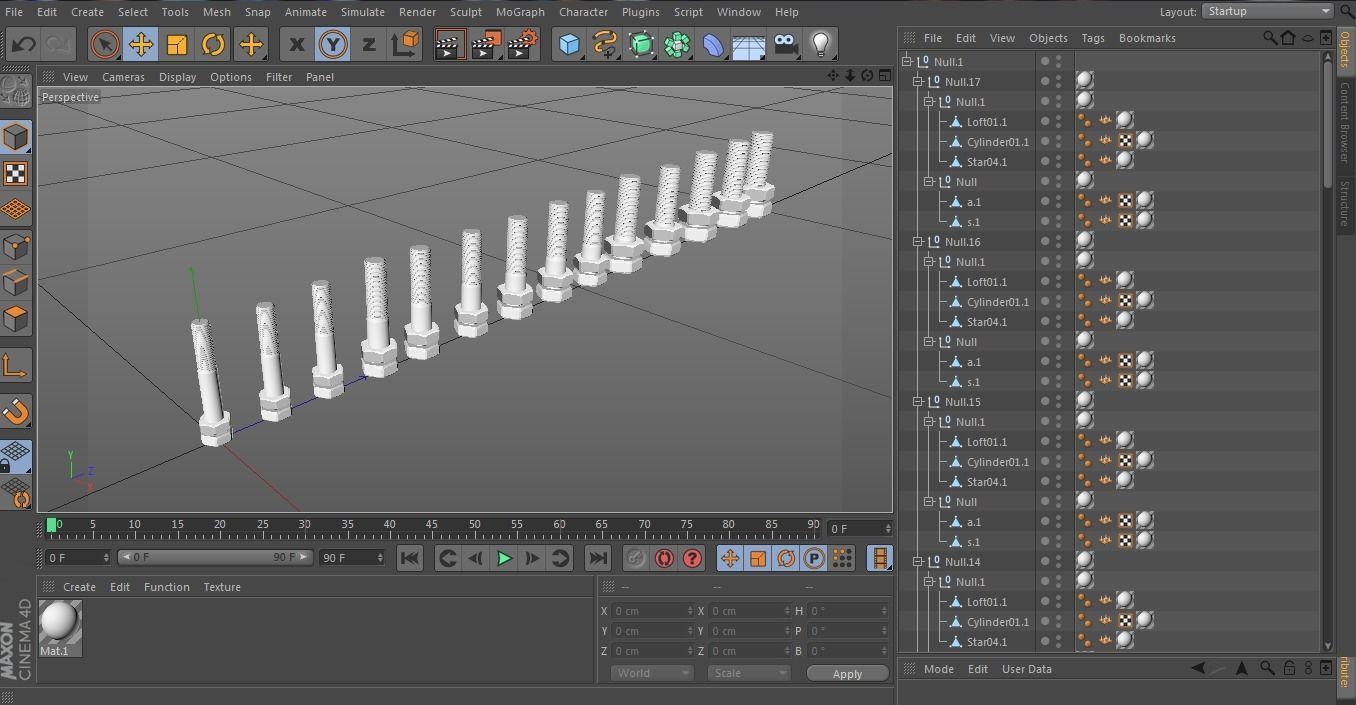Click the record active objects button
The image size is (1356, 705).
point(635,559)
